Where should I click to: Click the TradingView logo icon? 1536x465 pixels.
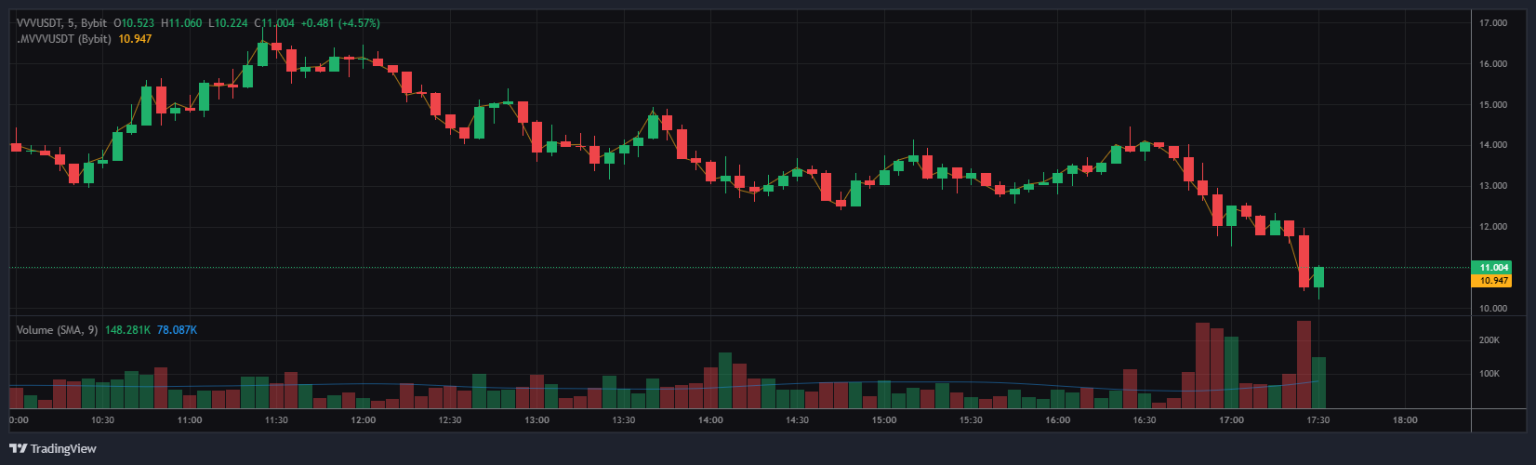18,448
